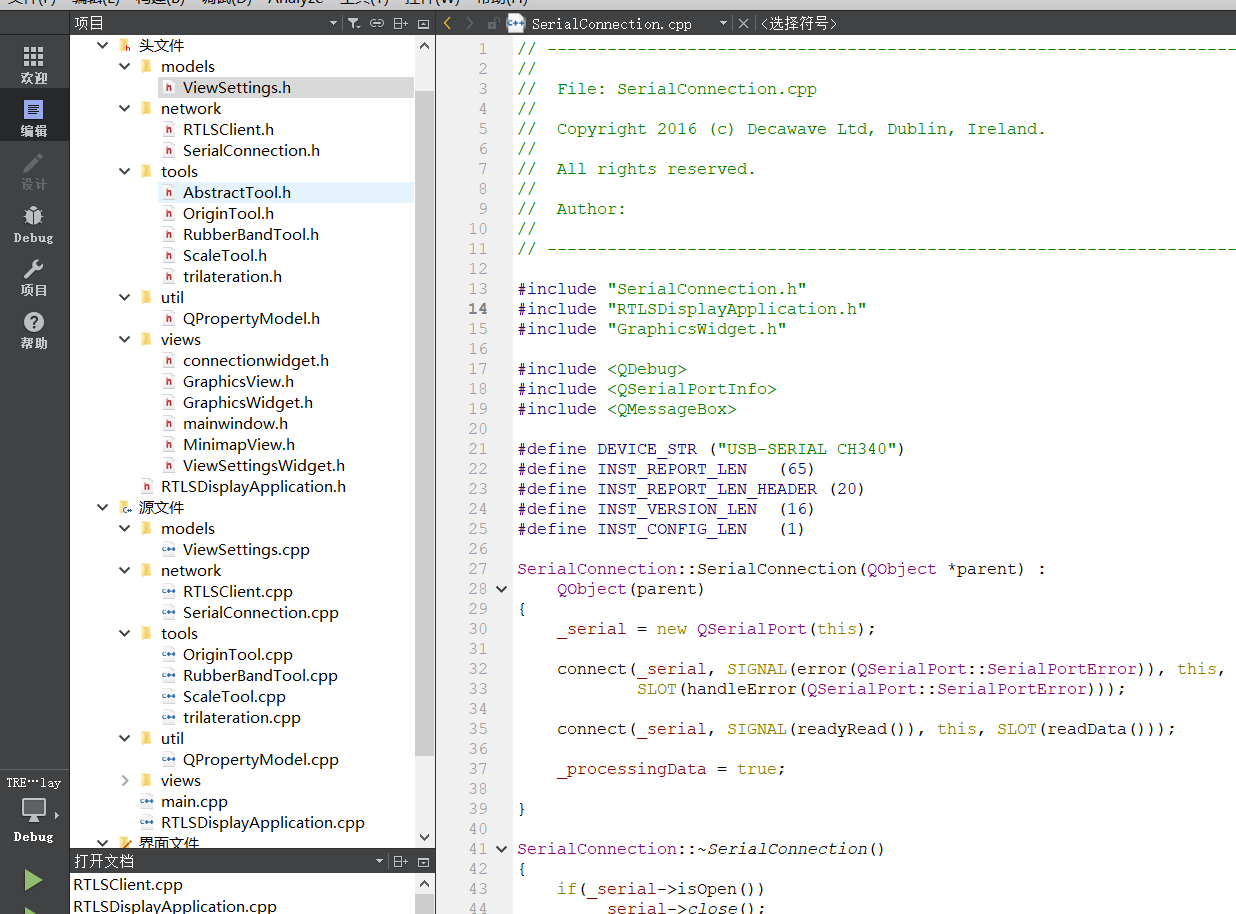Click the green Run button
The height and width of the screenshot is (914, 1236).
(x=34, y=880)
